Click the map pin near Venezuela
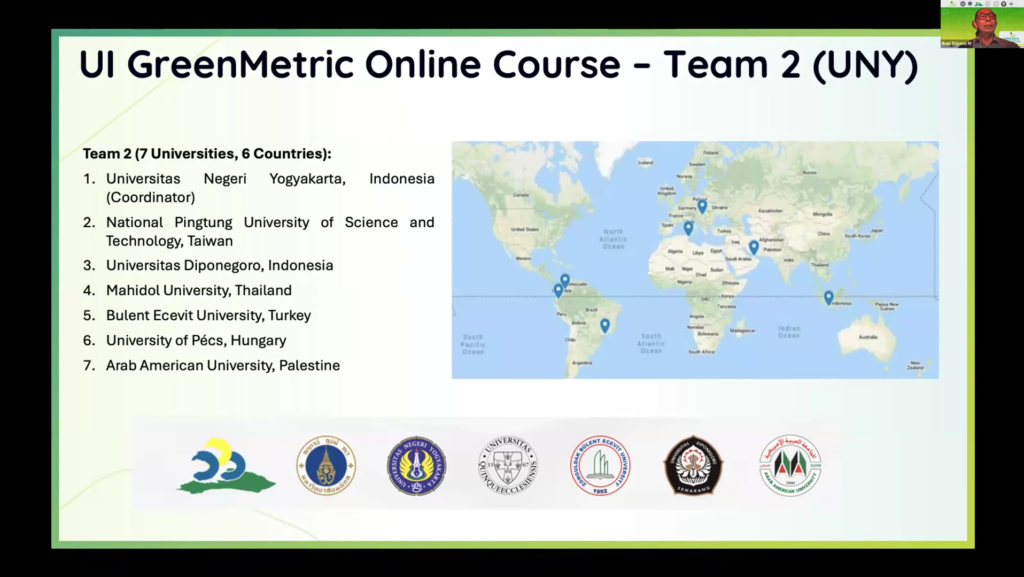This screenshot has width=1024, height=577. tap(565, 280)
